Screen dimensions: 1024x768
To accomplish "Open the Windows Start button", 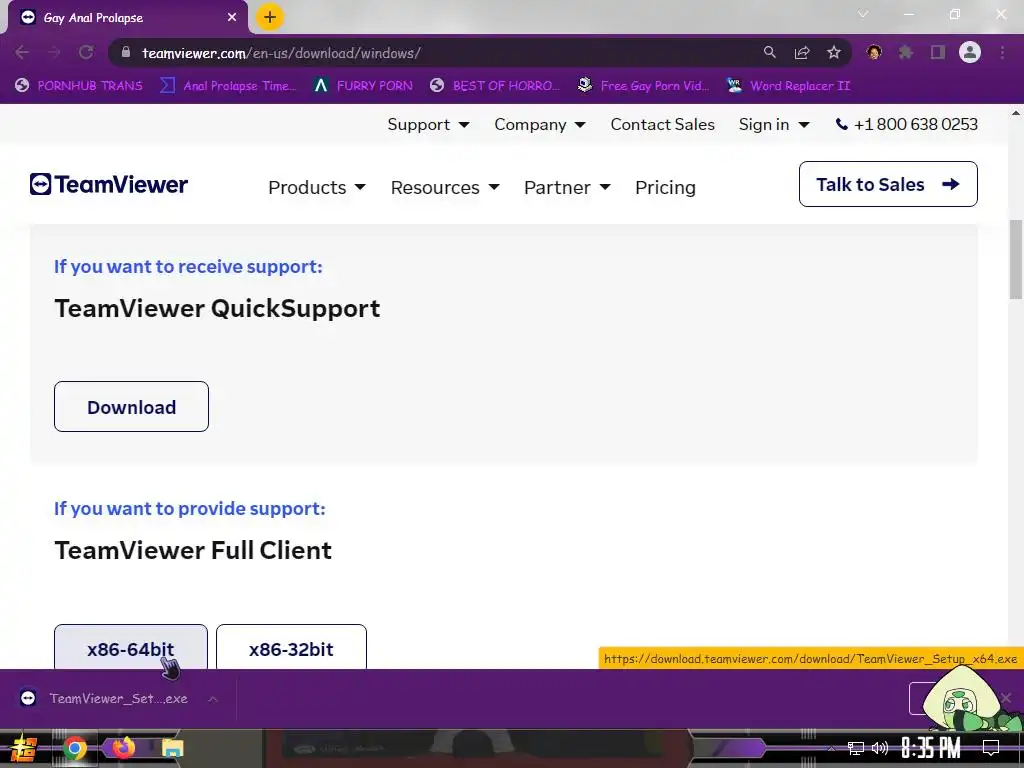I will (24, 748).
